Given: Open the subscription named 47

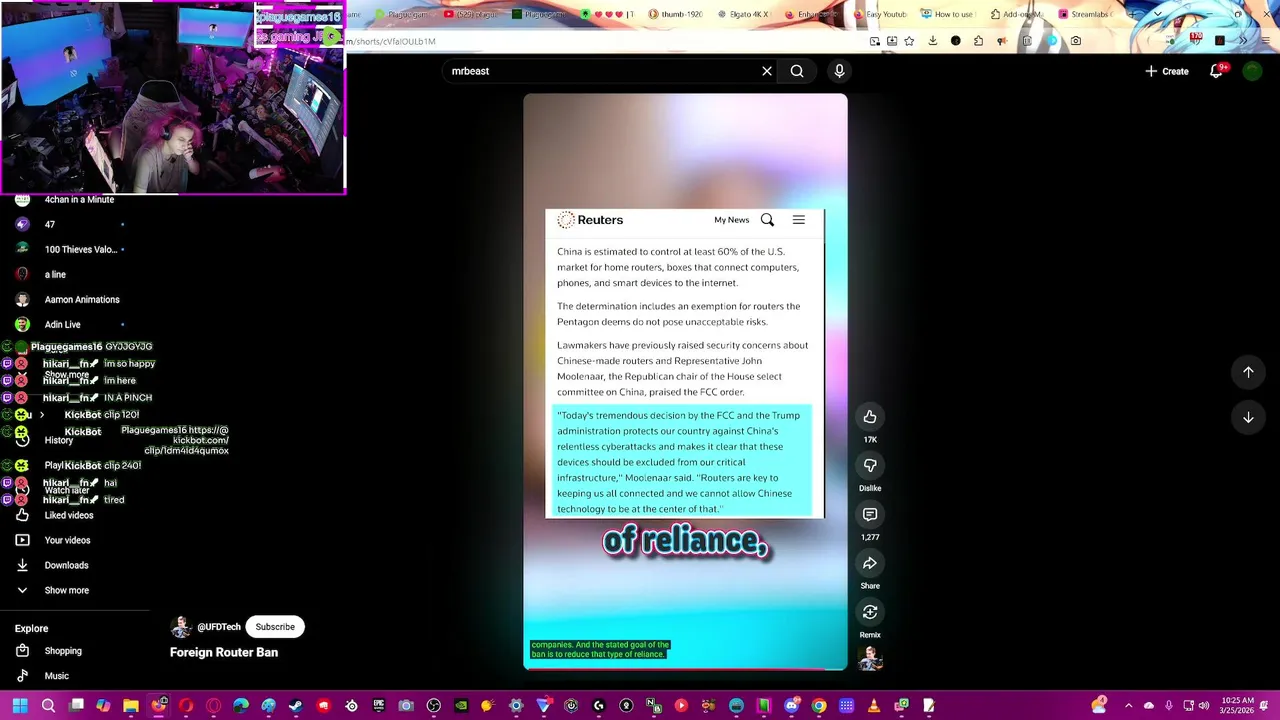Looking at the screenshot, I should point(50,224).
